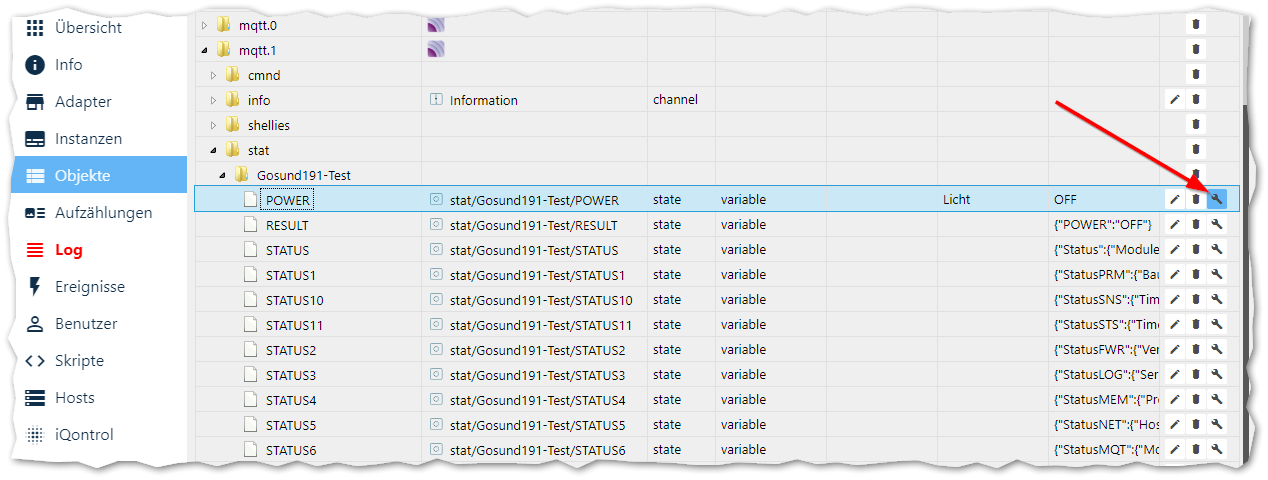Open Skripte in the sidebar
The height and width of the screenshot is (480, 1268).
(79, 361)
